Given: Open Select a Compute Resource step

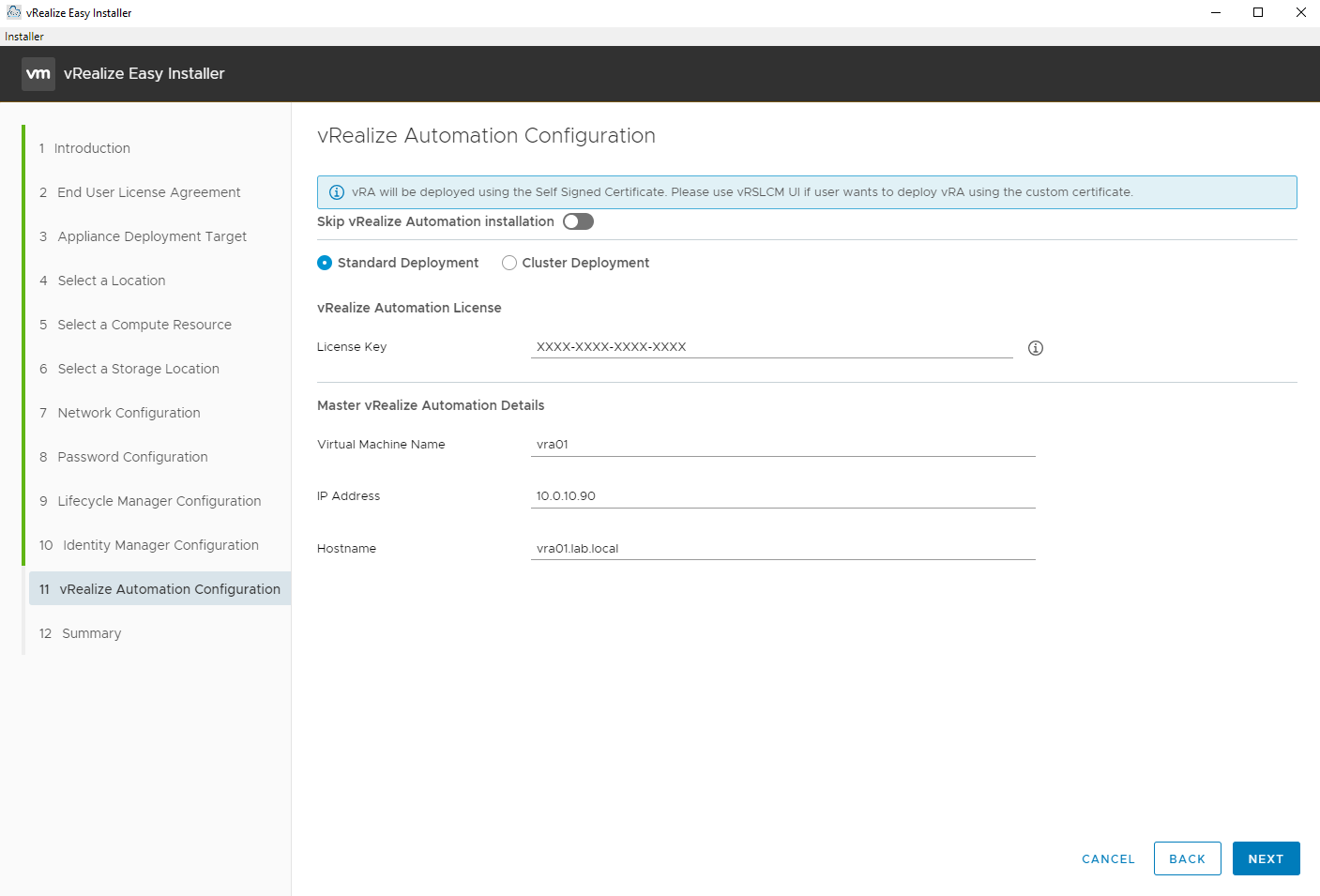Looking at the screenshot, I should [135, 325].
